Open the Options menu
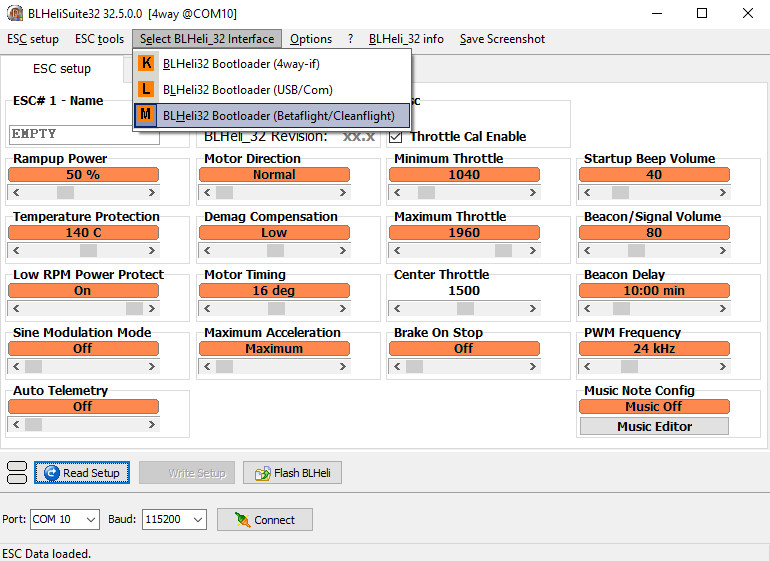The image size is (770, 561). point(311,39)
